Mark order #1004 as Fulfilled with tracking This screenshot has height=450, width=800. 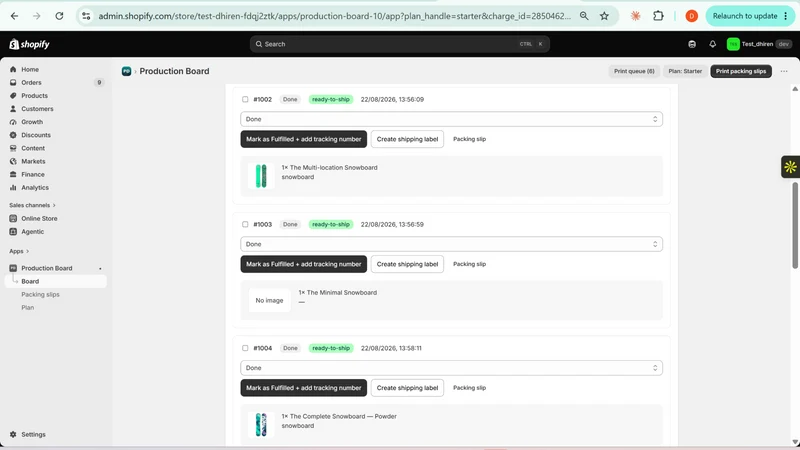304,388
